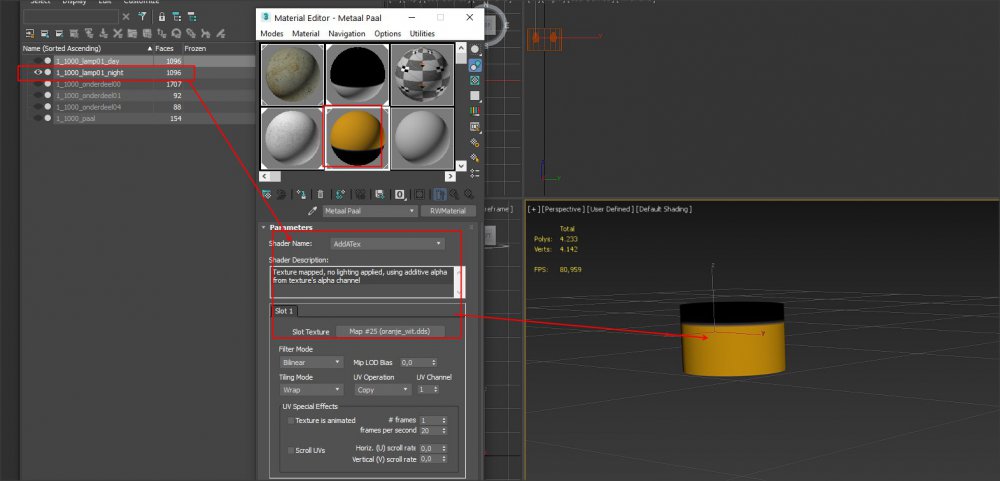Open the Filter Mode Bilinear dropdown
This screenshot has height=481, width=1000.
click(x=311, y=362)
